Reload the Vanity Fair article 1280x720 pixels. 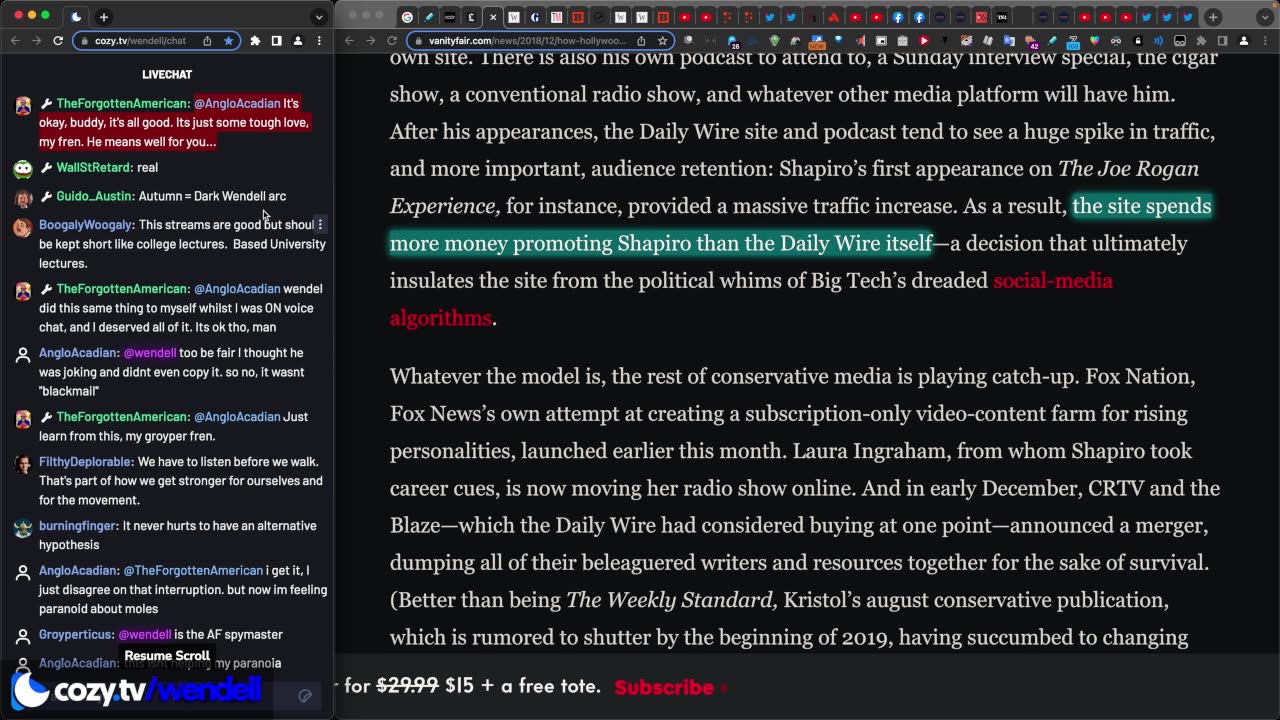tap(392, 41)
